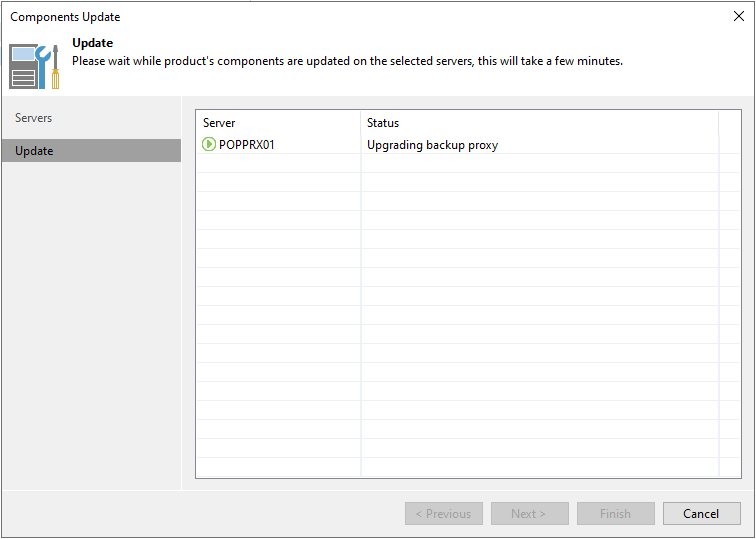Click the < Previous button
This screenshot has width=756, height=539.
tap(444, 513)
